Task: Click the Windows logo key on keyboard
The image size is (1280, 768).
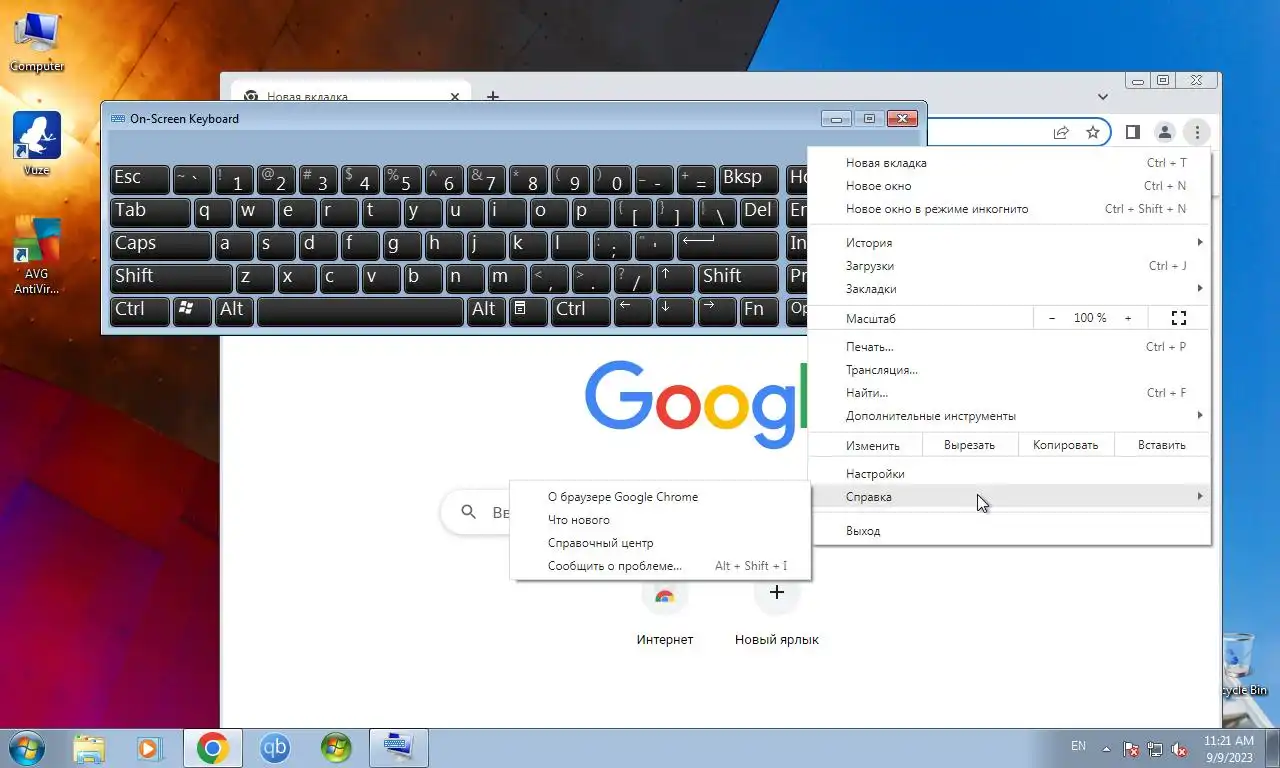Action: point(192,311)
